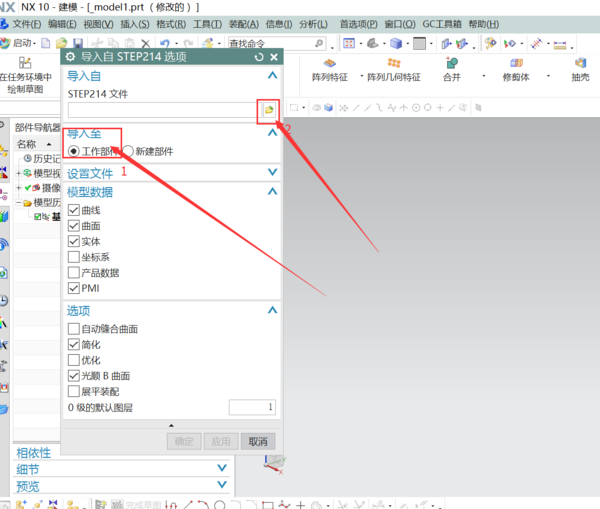The height and width of the screenshot is (509, 600).
Task: Toggle the Simplify checkbox (简化)
Action: click(73, 344)
